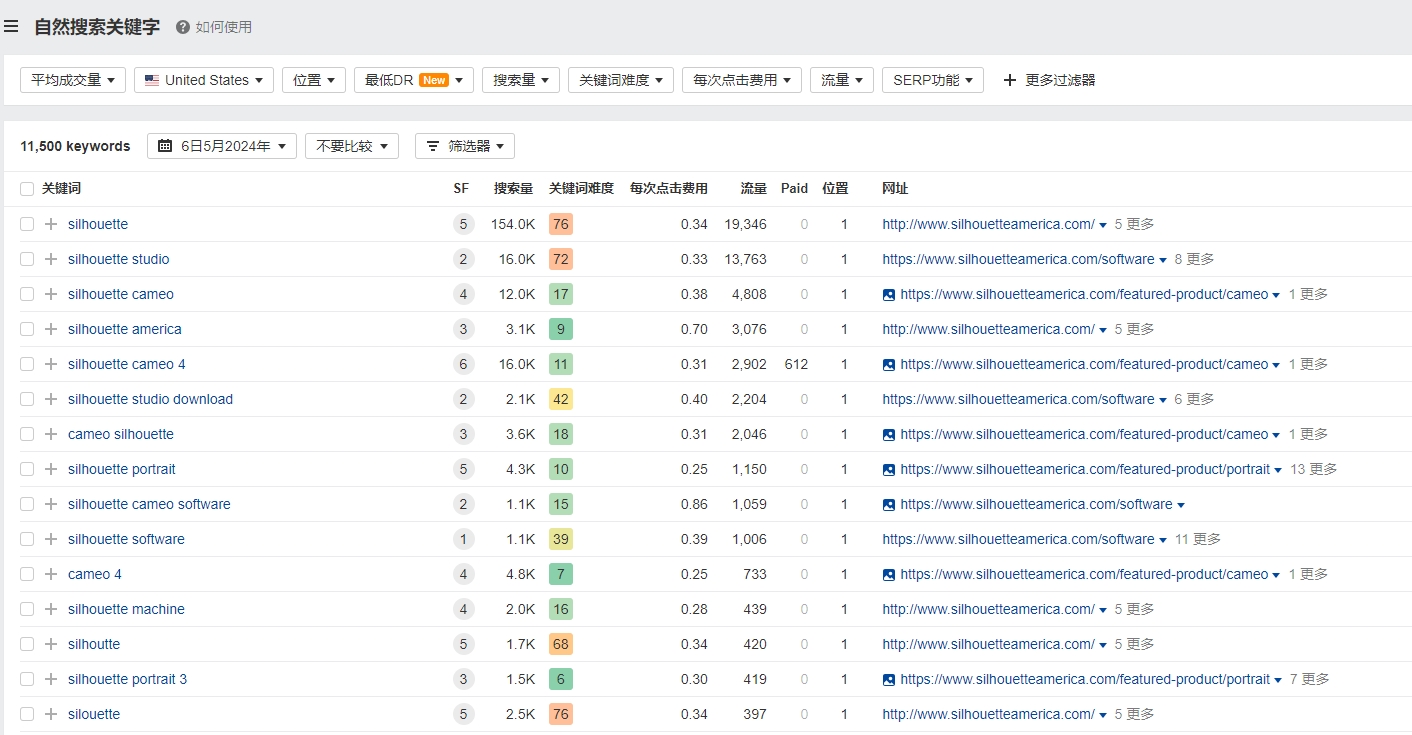The width and height of the screenshot is (1412, 735).
Task: Click plus icon beside silhouette machine
Action: [x=51, y=609]
